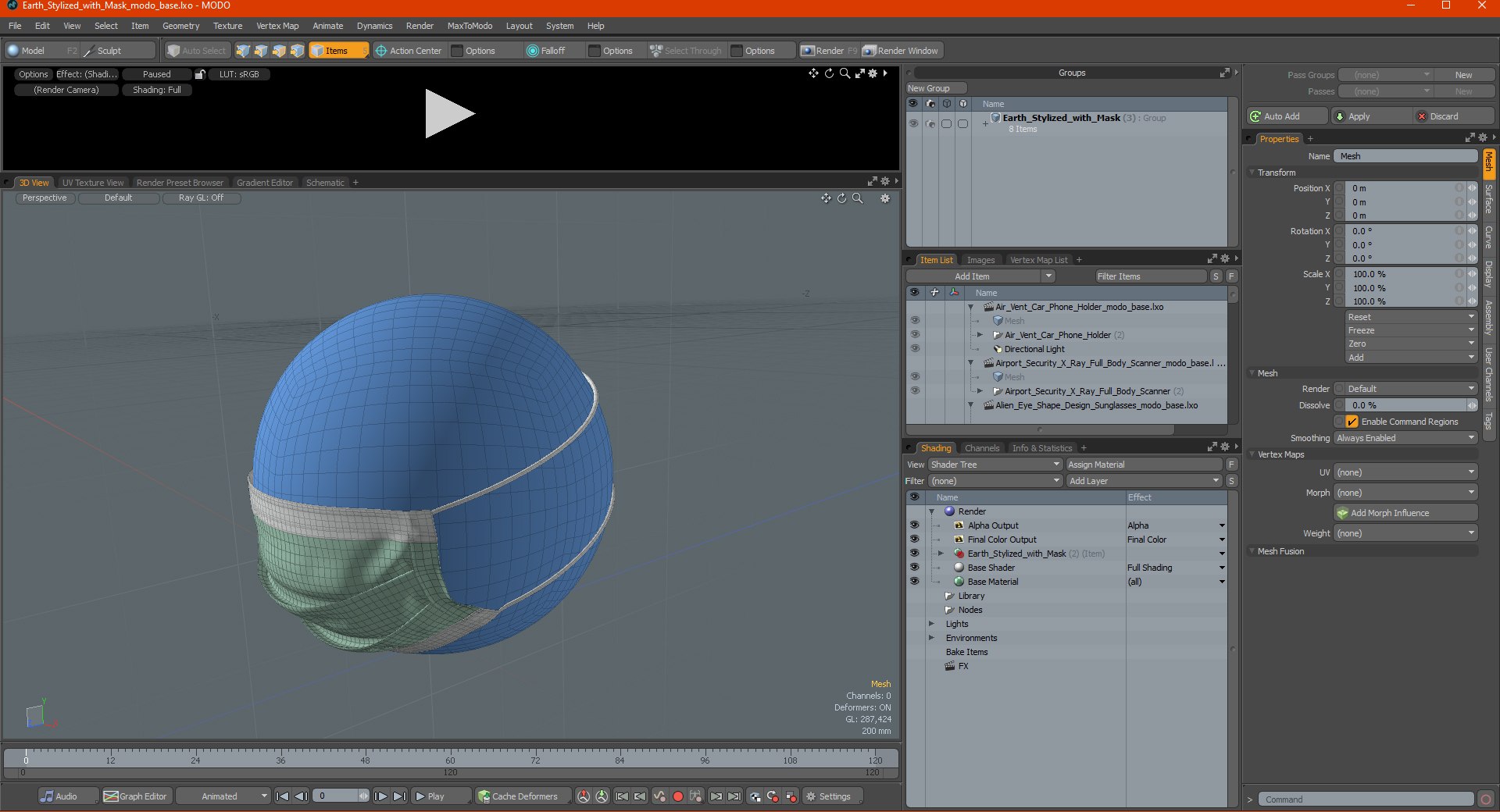Select Polygons selection mode icon
Viewport: 1500px width, 812px height.
[279, 51]
